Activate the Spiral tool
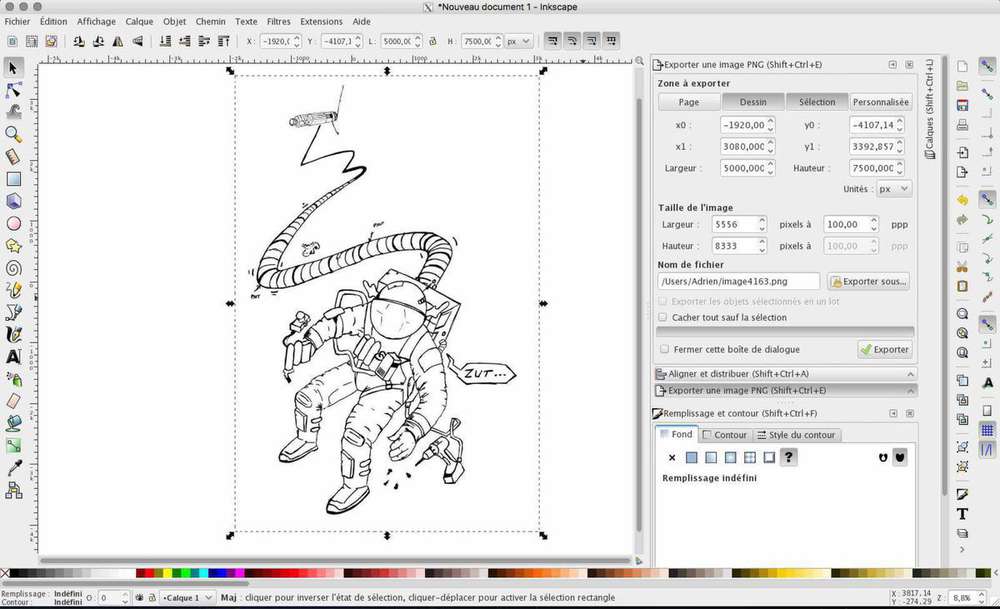Viewport: 1000px width, 609px height. [13, 268]
